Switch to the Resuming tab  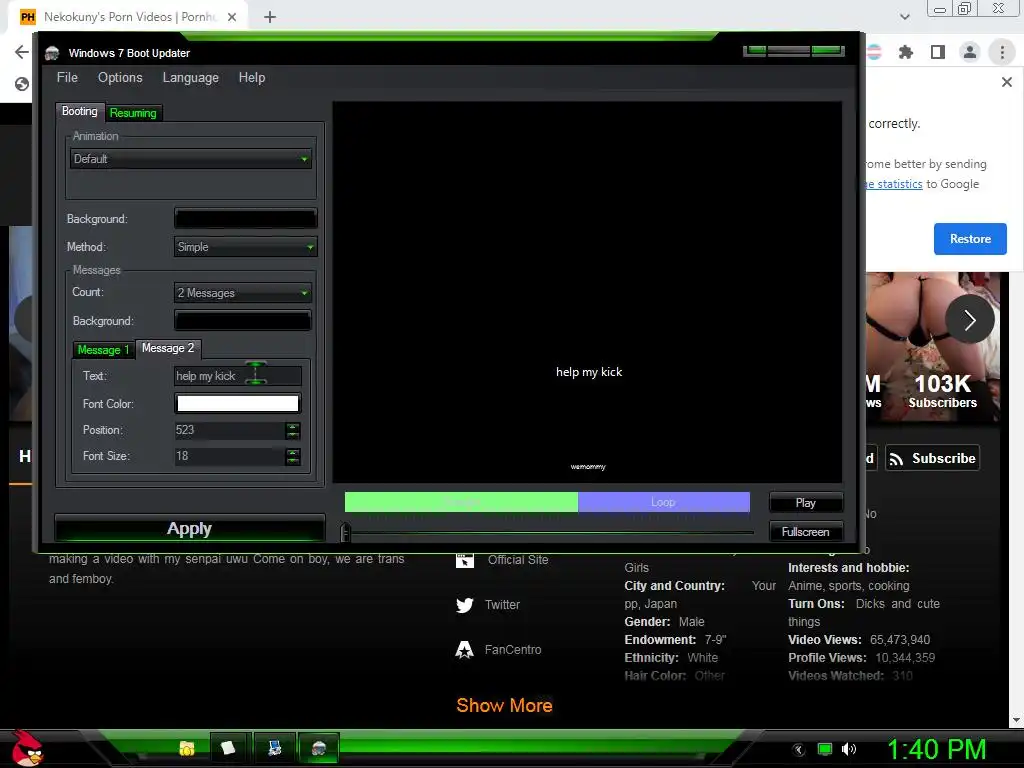pyautogui.click(x=133, y=113)
